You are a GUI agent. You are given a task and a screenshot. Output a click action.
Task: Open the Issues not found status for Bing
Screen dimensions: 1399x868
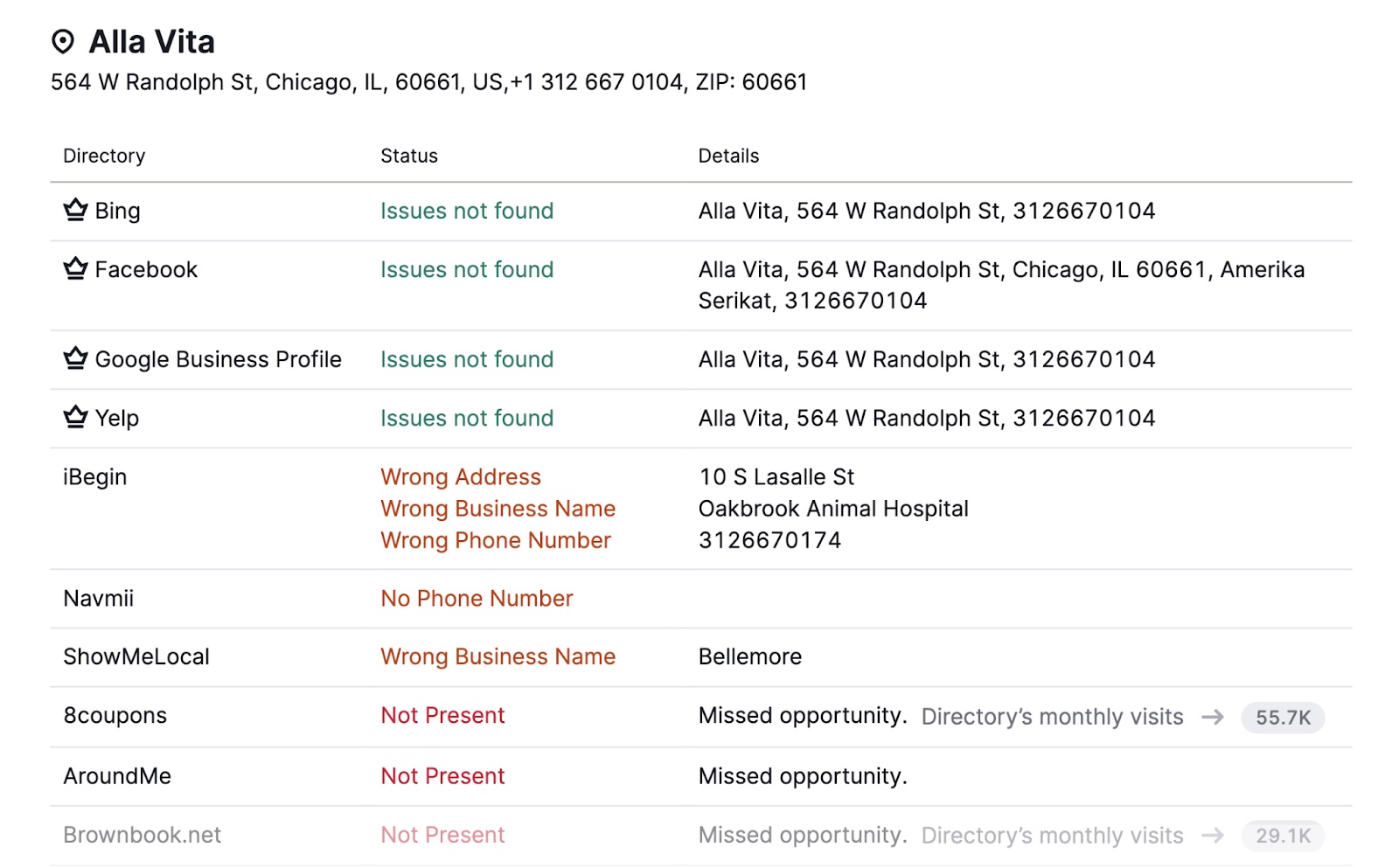[467, 211]
